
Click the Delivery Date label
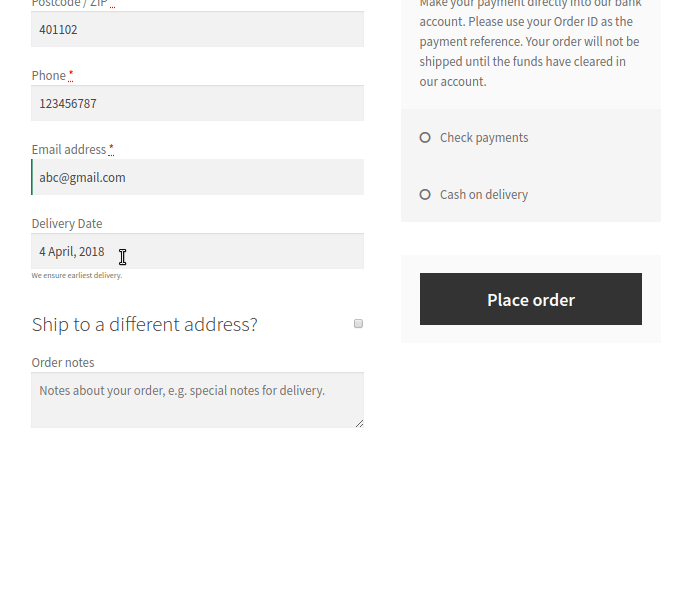click(x=67, y=224)
